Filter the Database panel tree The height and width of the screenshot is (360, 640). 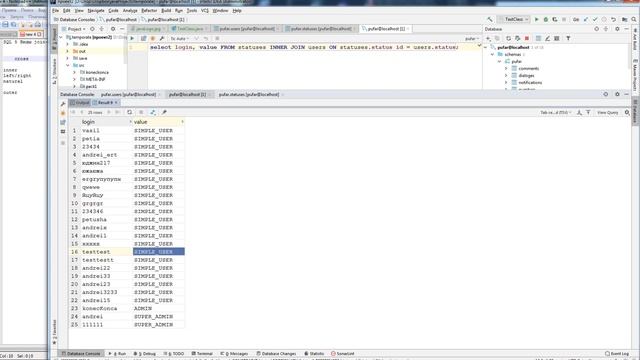tap(568, 38)
